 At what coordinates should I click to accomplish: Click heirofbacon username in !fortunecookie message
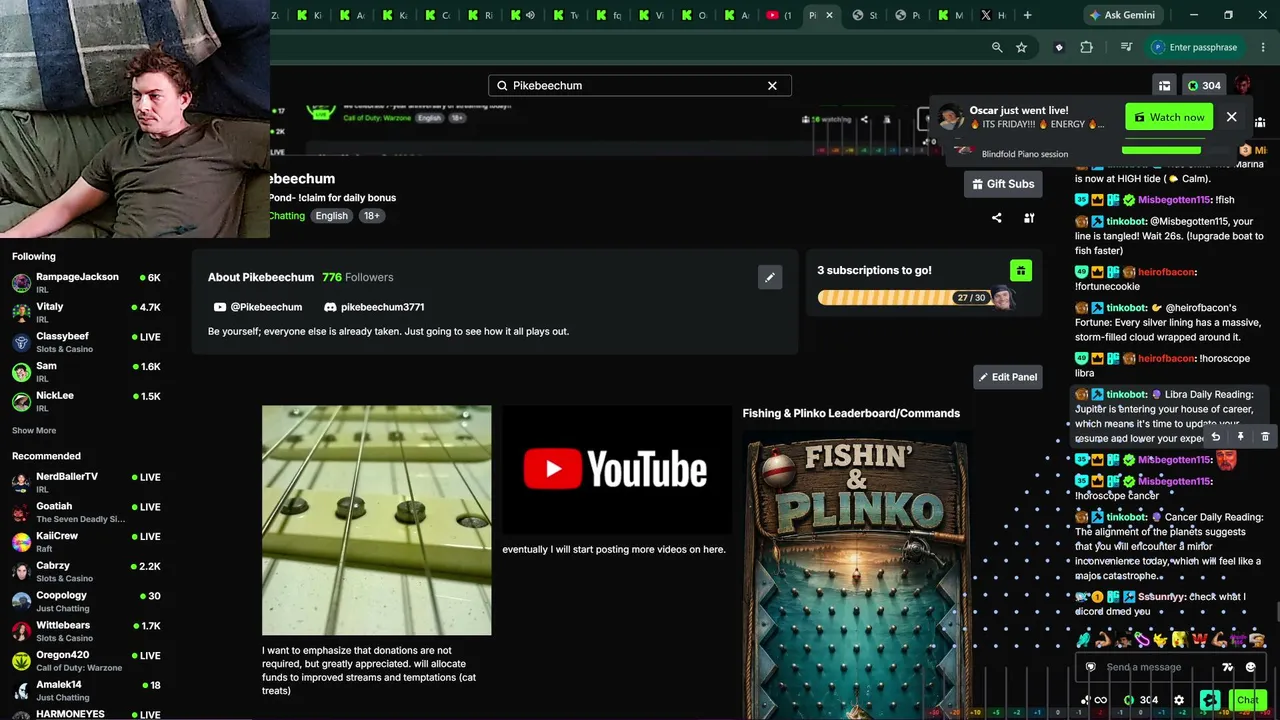(1166, 272)
